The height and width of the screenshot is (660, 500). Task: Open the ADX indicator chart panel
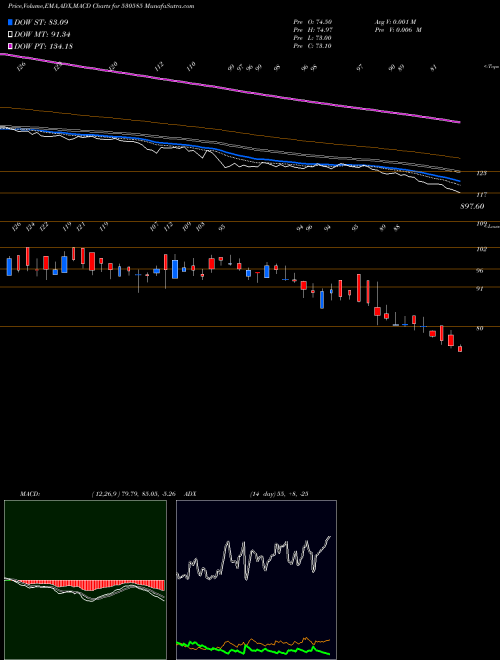coord(256,580)
